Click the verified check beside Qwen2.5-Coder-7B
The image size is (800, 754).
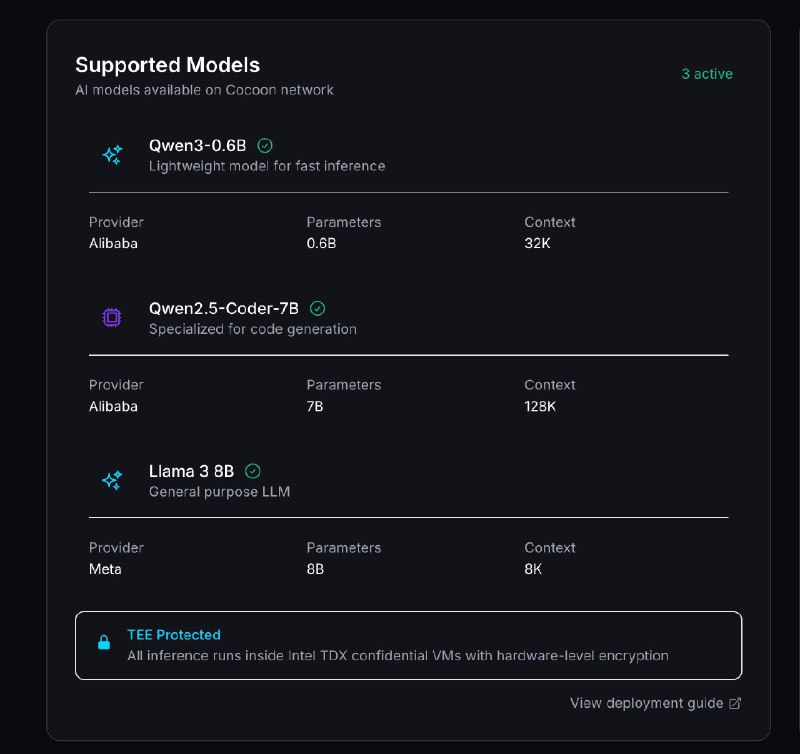(x=318, y=308)
